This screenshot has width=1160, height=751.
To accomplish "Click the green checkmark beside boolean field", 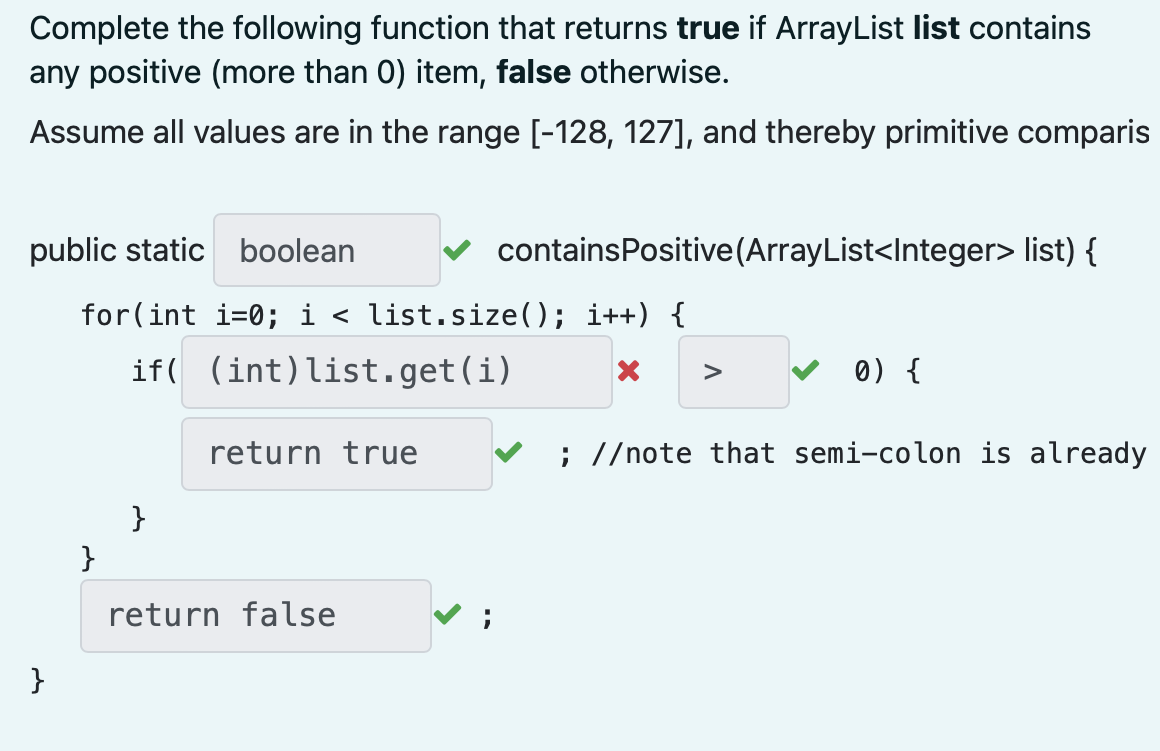I will coord(457,250).
